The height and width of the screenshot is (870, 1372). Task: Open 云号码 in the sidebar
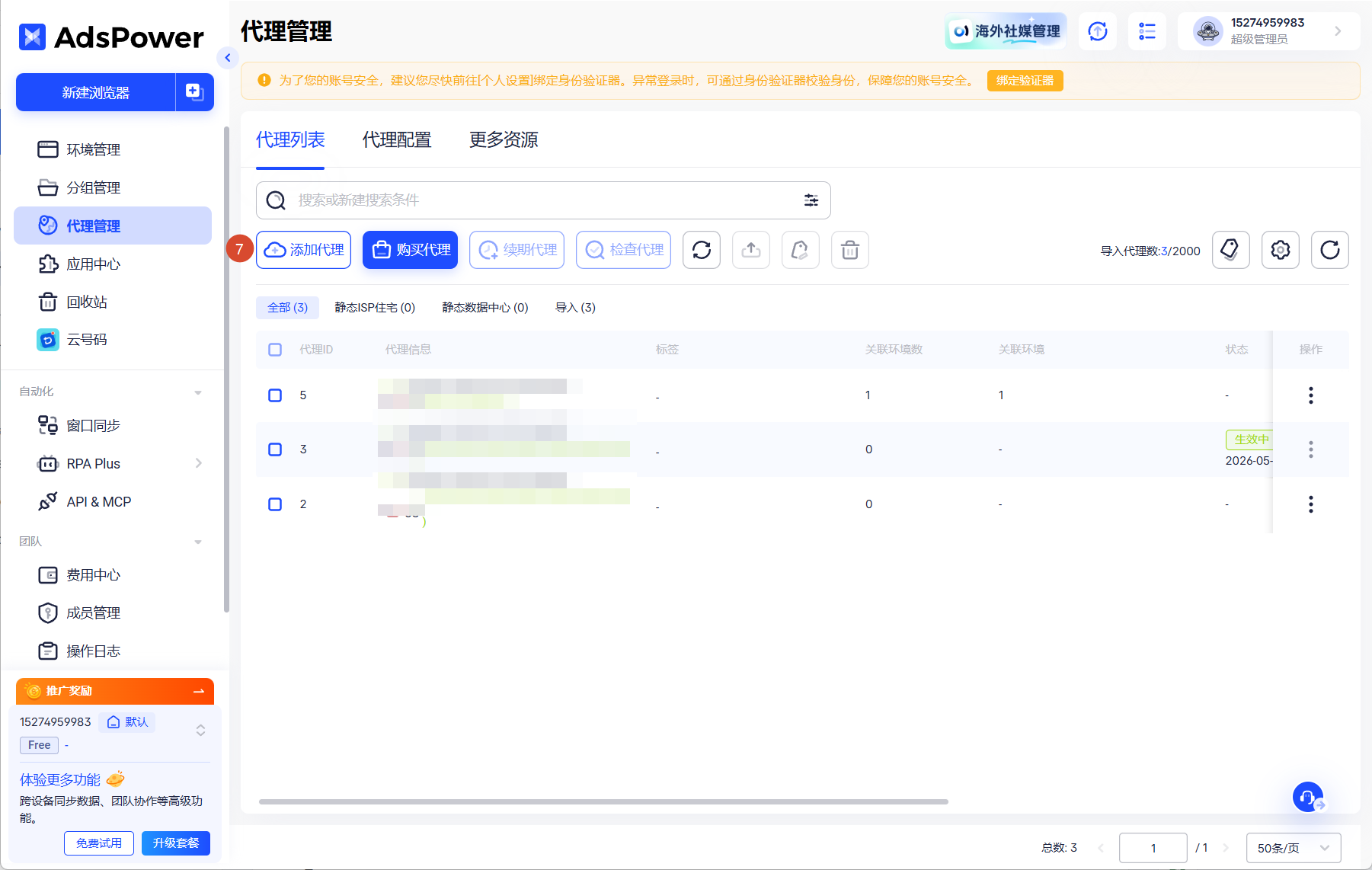113,340
